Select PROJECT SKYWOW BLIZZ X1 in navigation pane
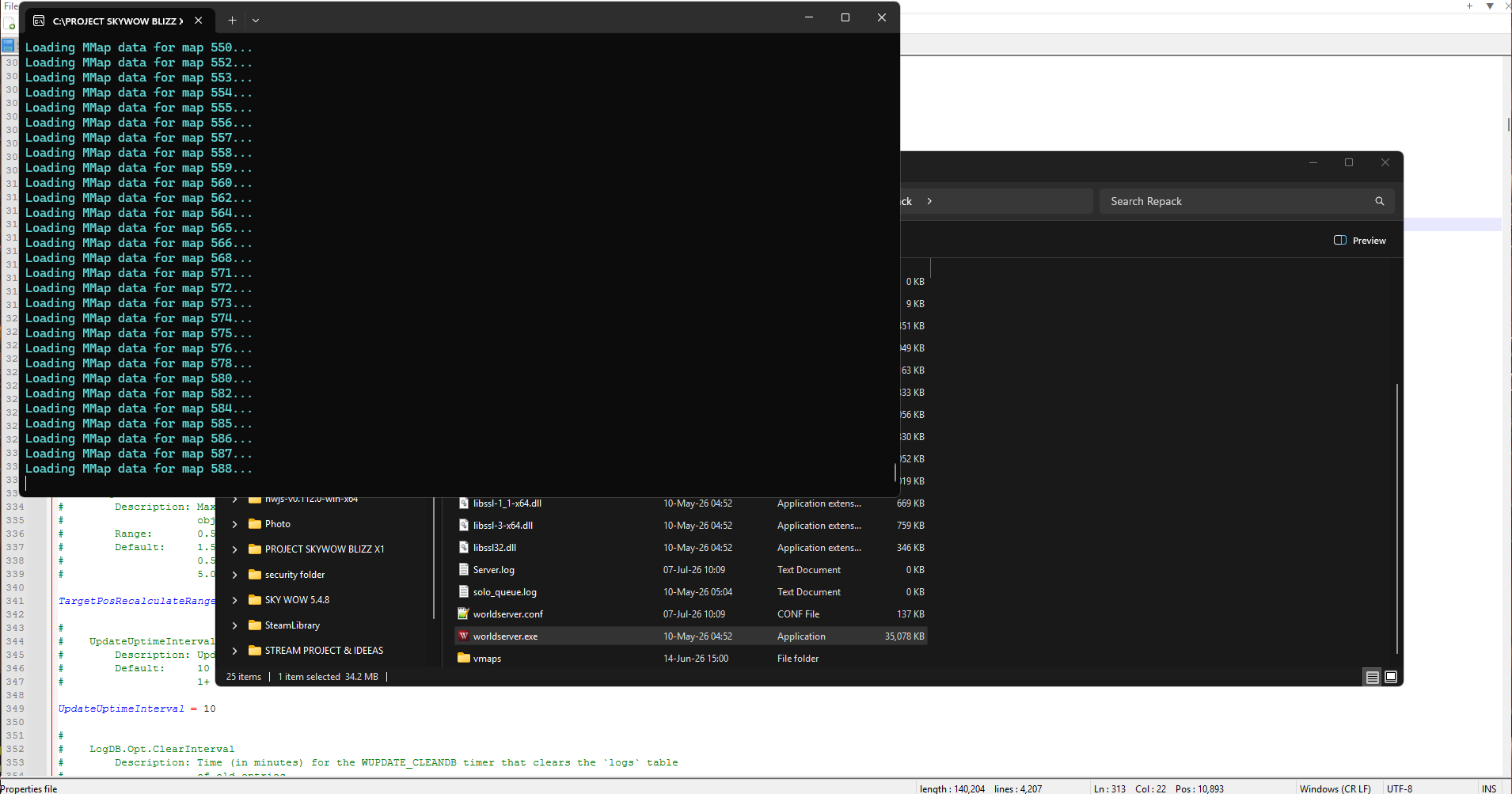 325,549
